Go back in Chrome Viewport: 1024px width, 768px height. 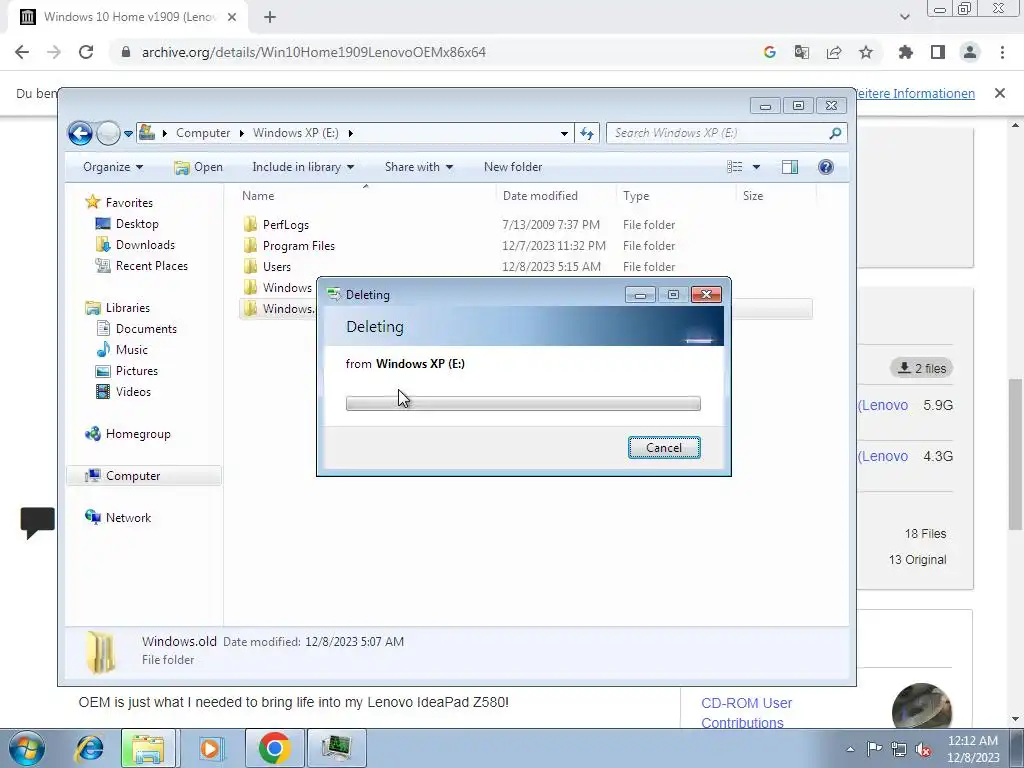pyautogui.click(x=22, y=52)
